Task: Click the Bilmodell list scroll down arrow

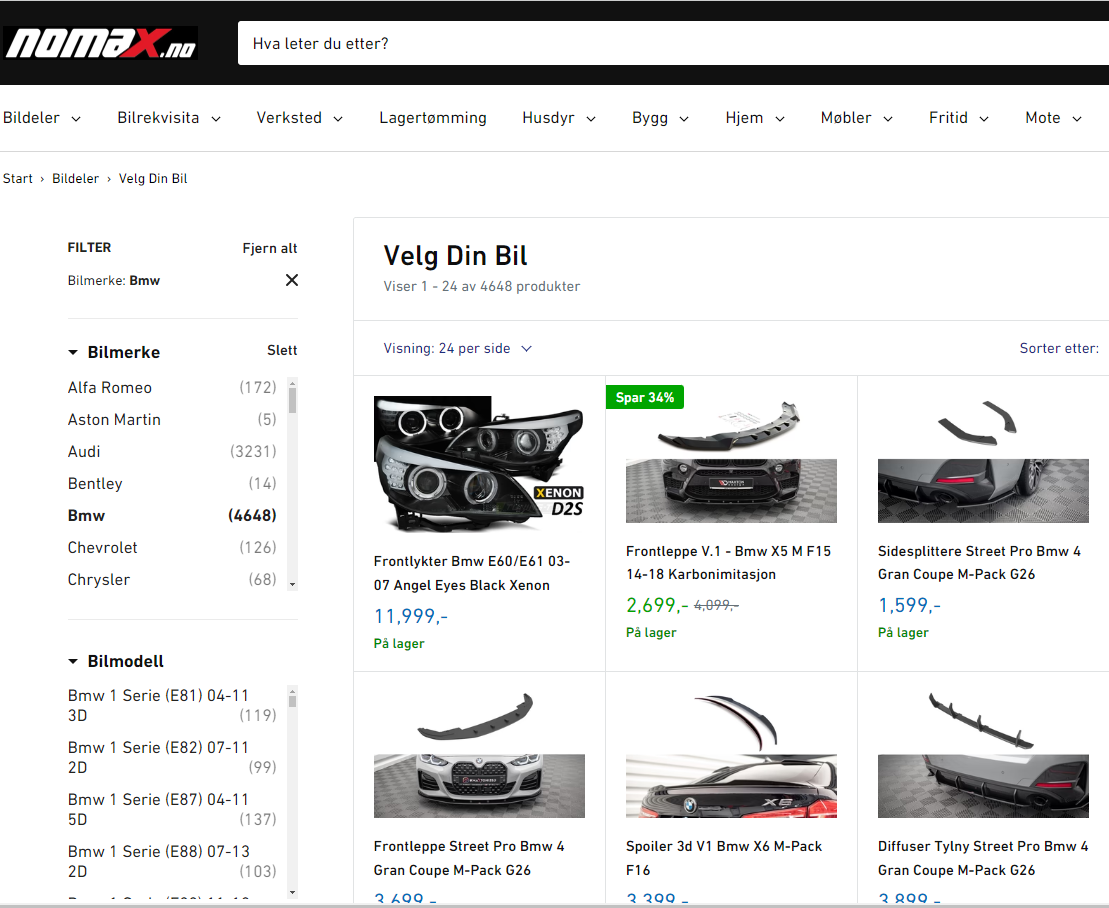Action: point(292,892)
